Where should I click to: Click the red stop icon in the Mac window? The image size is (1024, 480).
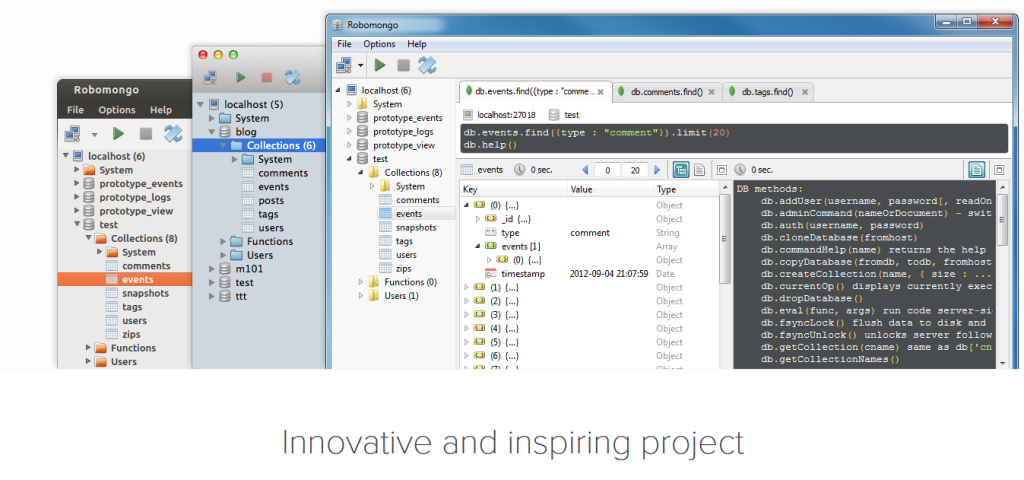point(266,77)
